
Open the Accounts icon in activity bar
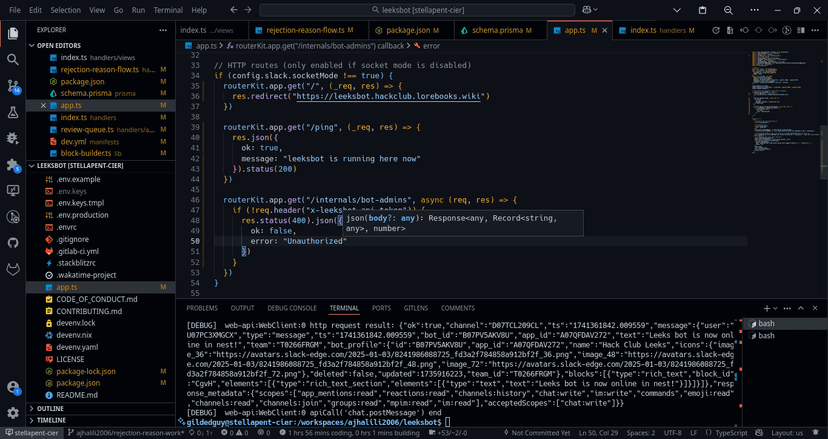[13, 387]
